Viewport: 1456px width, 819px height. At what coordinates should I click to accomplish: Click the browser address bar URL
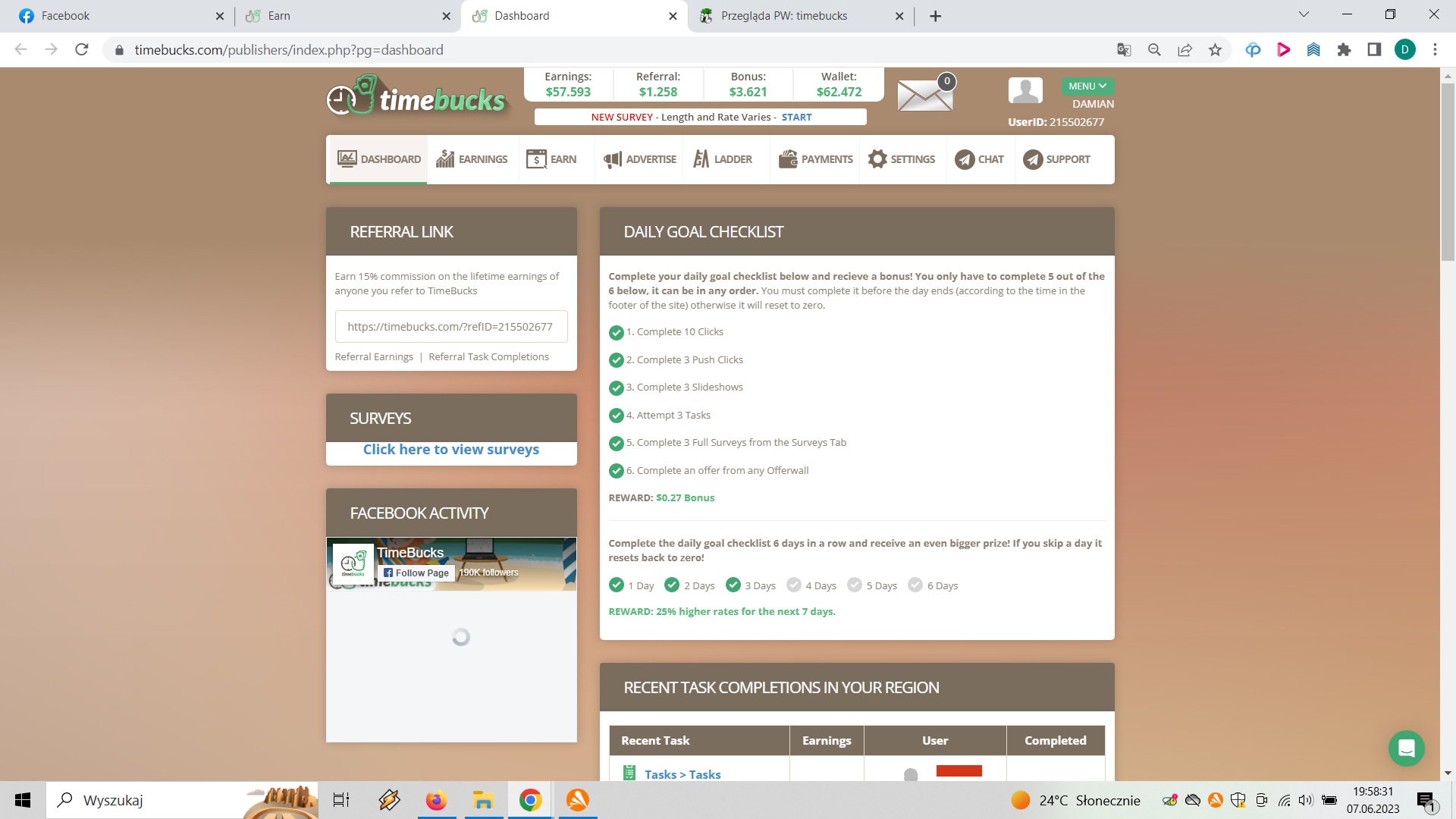click(x=289, y=50)
